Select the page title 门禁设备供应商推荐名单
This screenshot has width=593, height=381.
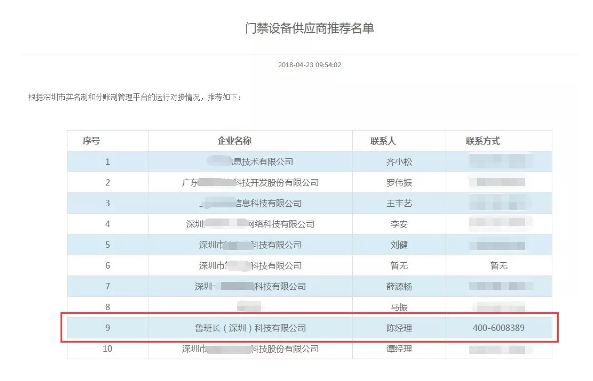point(309,28)
